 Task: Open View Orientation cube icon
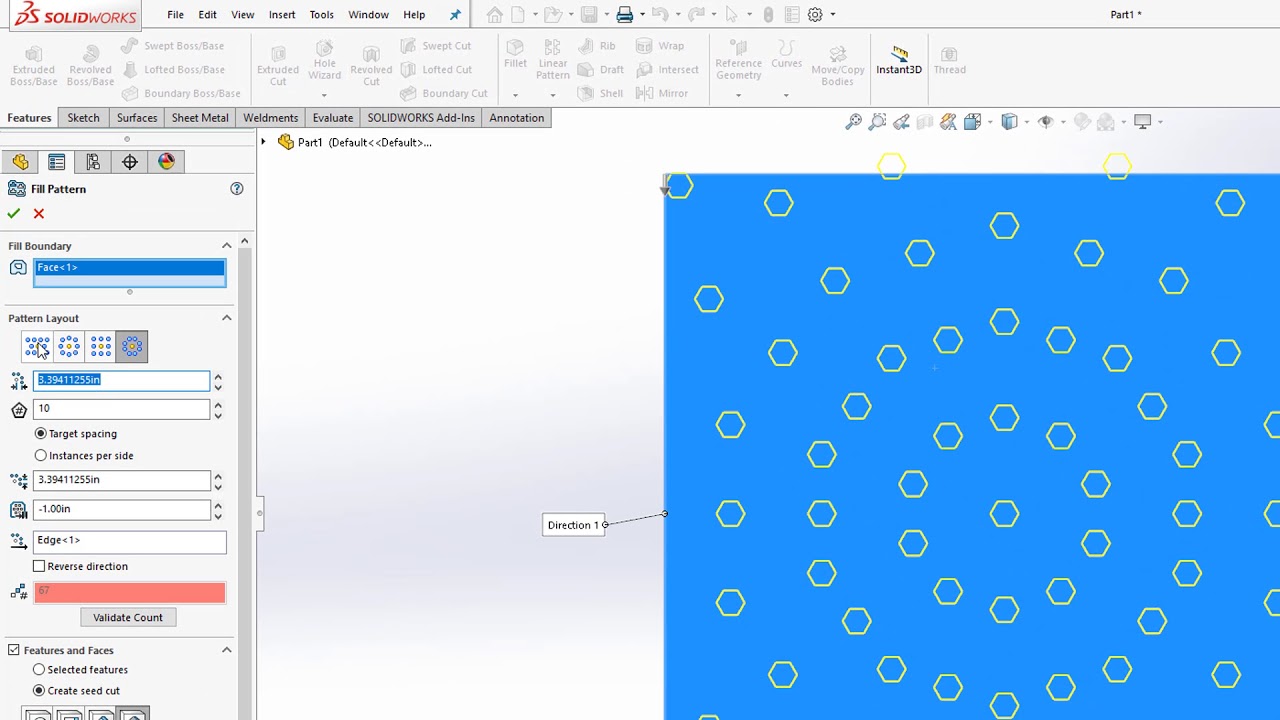click(x=972, y=122)
